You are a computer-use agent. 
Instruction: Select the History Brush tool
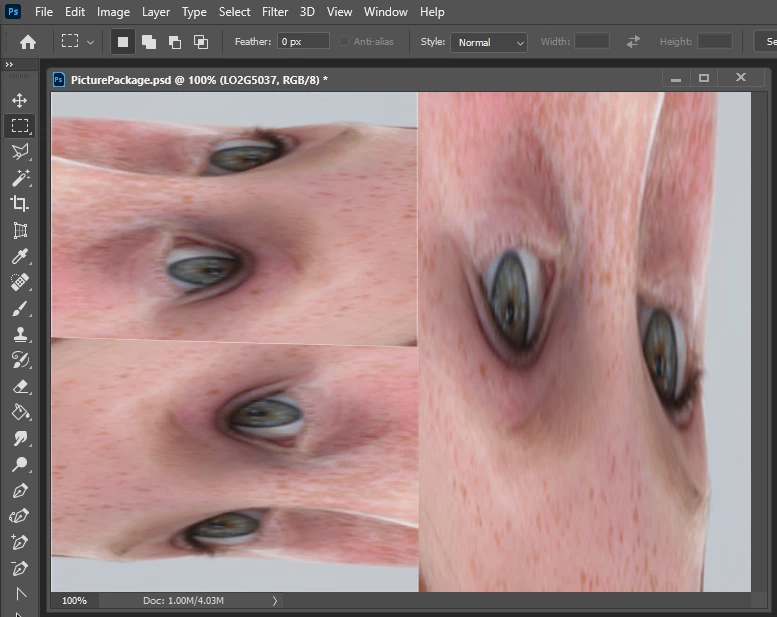click(20, 360)
